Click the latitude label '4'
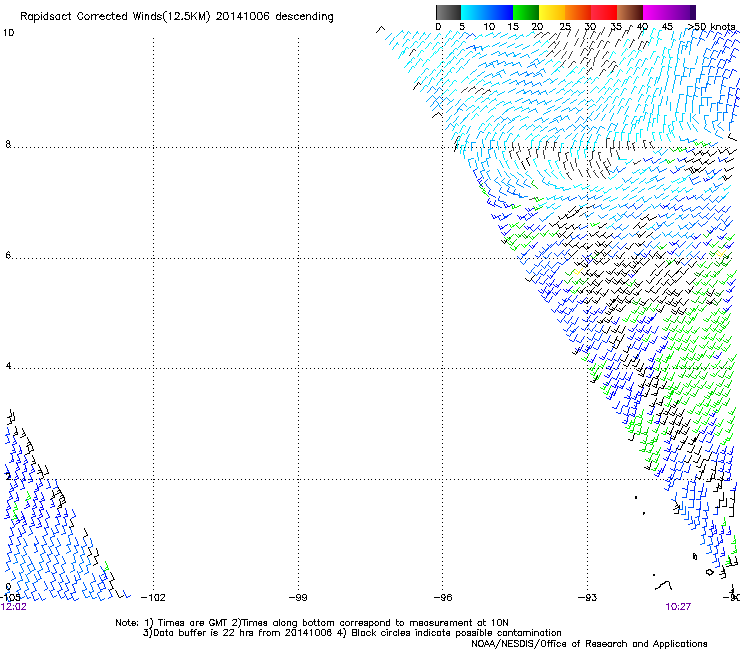This screenshot has height=650, width=740. [8, 366]
